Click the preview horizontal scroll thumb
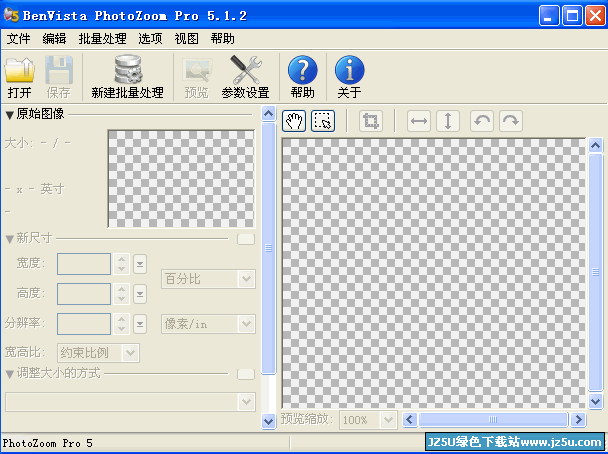 pyautogui.click(x=493, y=419)
